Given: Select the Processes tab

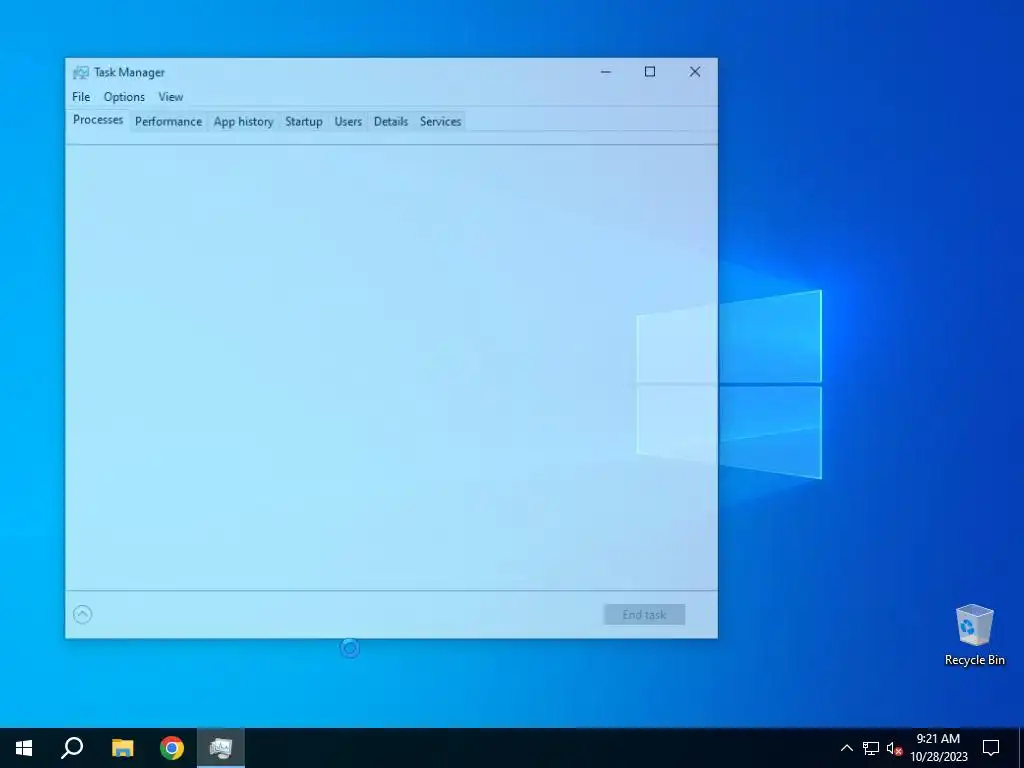Looking at the screenshot, I should (x=98, y=120).
